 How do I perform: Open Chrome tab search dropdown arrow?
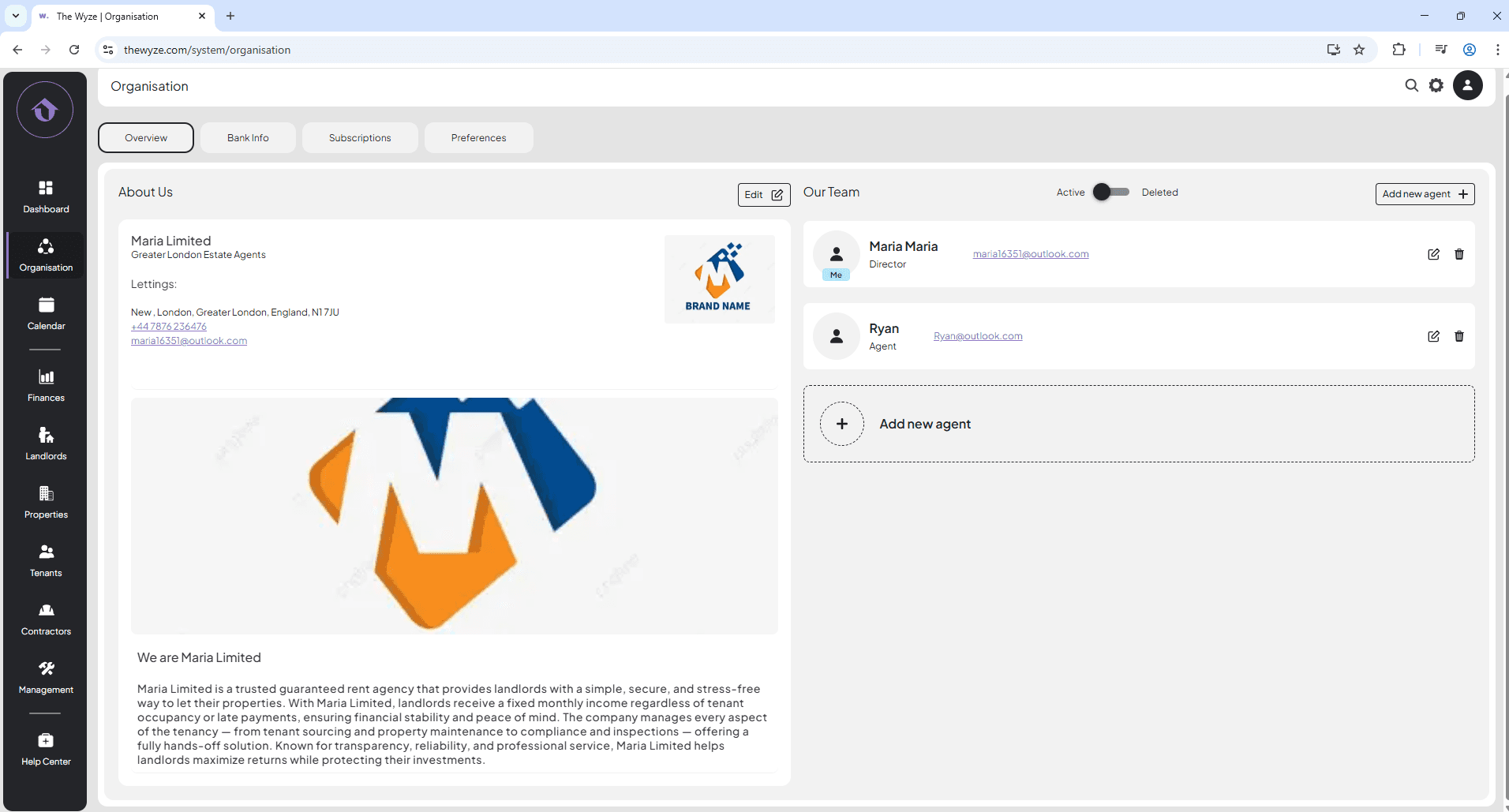point(16,16)
